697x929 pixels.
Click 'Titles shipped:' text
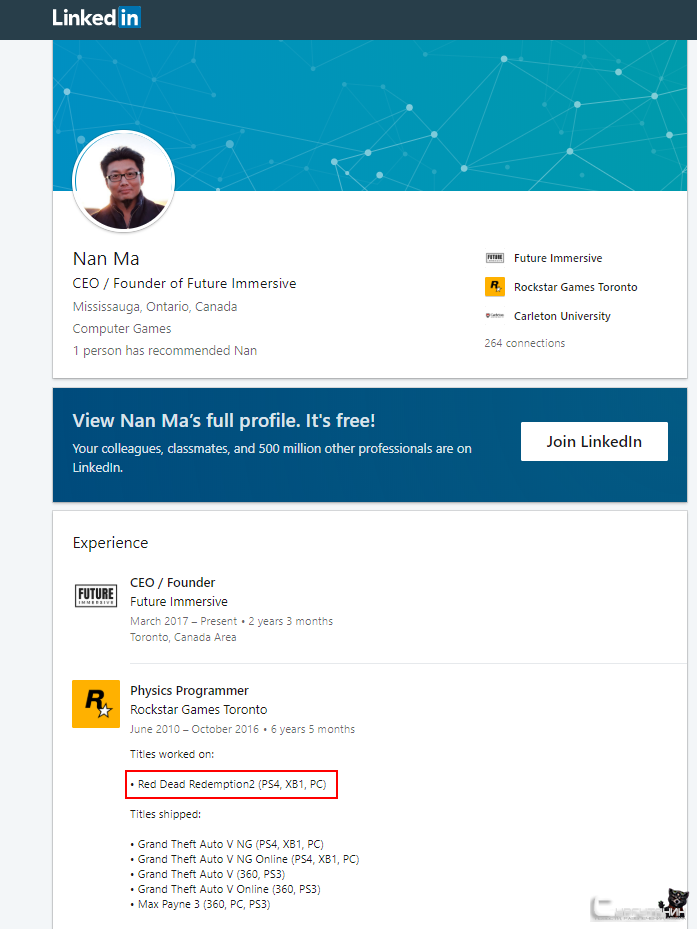tap(165, 815)
